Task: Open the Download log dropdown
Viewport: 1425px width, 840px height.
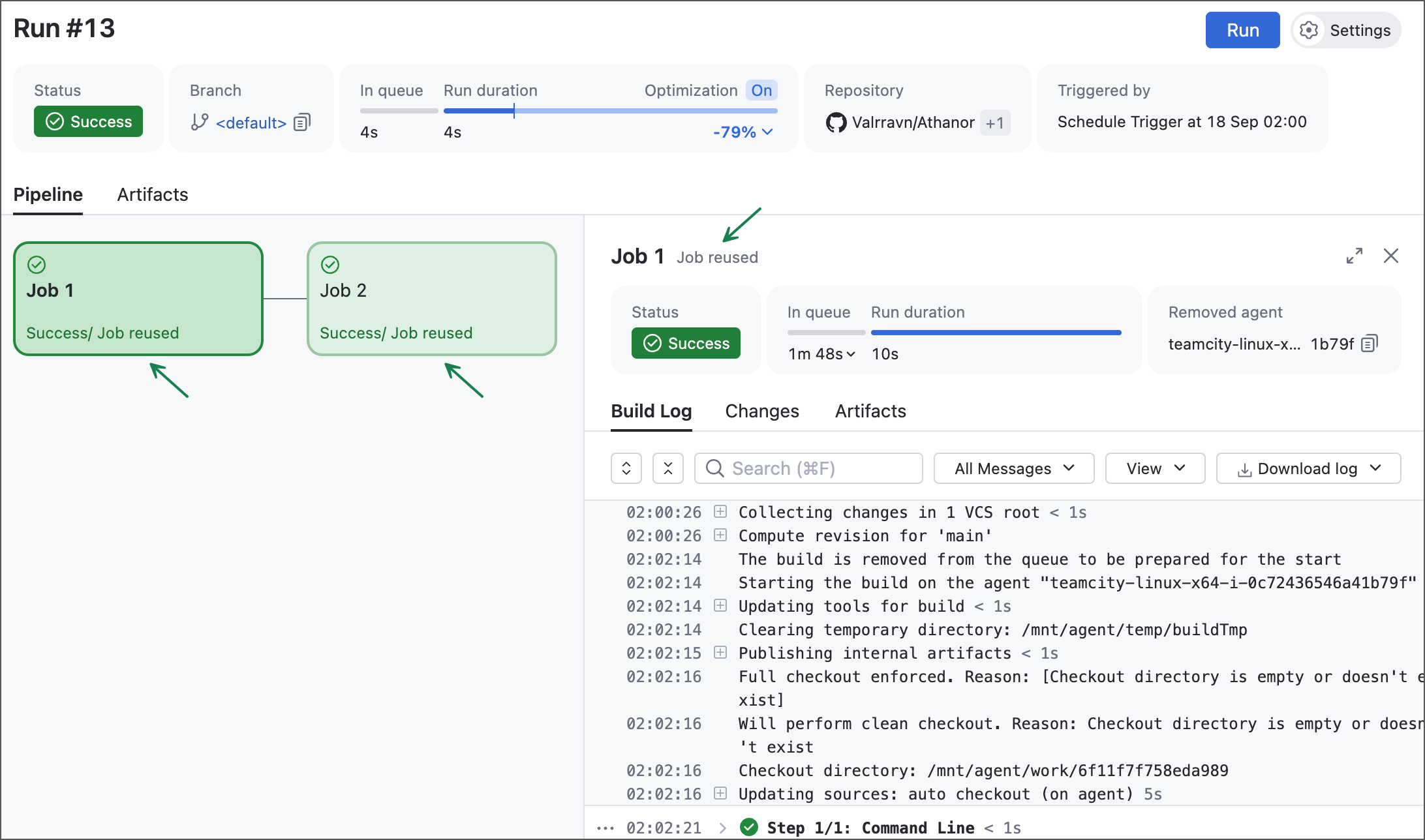Action: [x=1308, y=468]
